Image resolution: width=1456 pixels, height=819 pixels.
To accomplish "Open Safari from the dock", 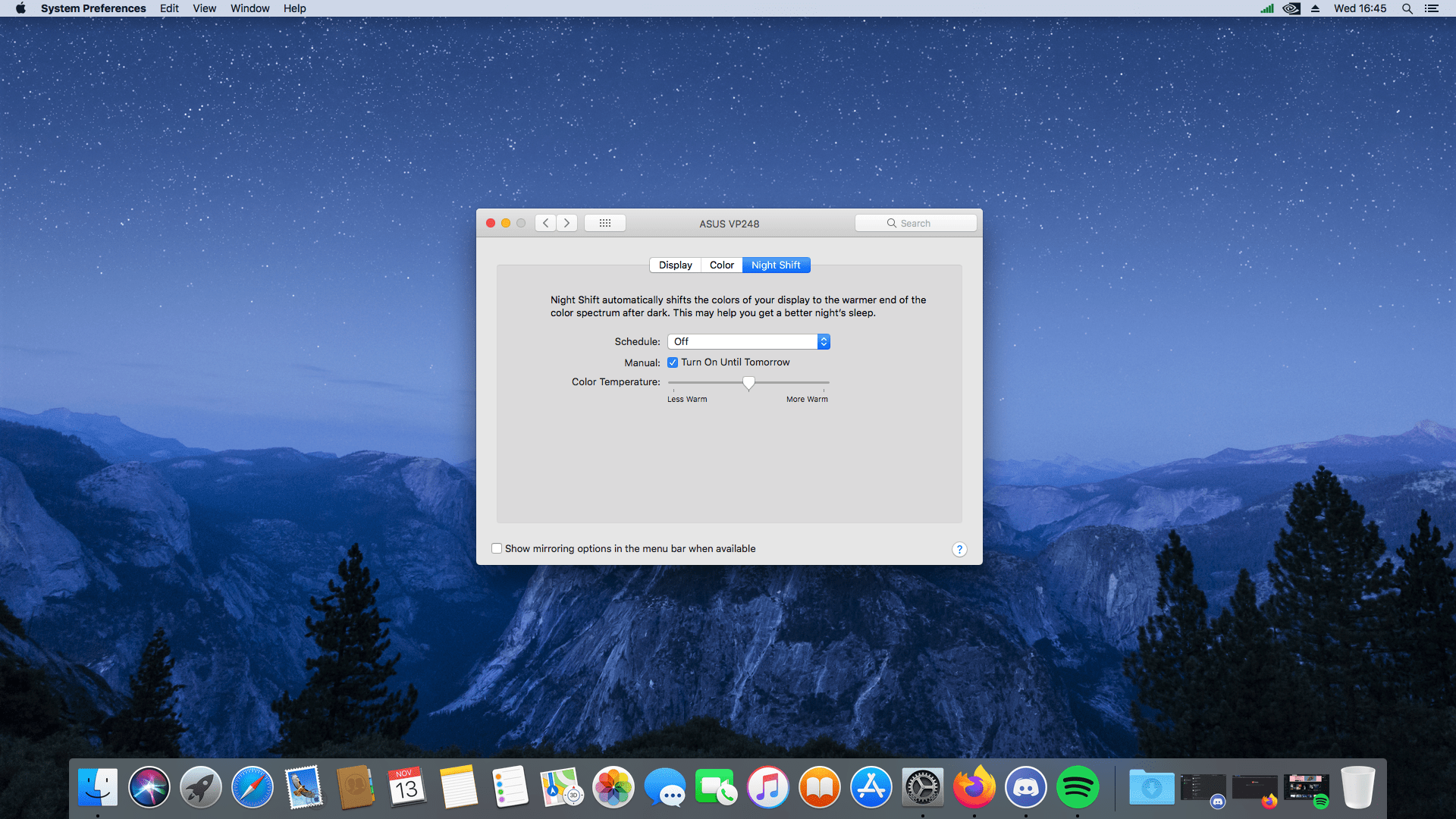I will pyautogui.click(x=252, y=787).
